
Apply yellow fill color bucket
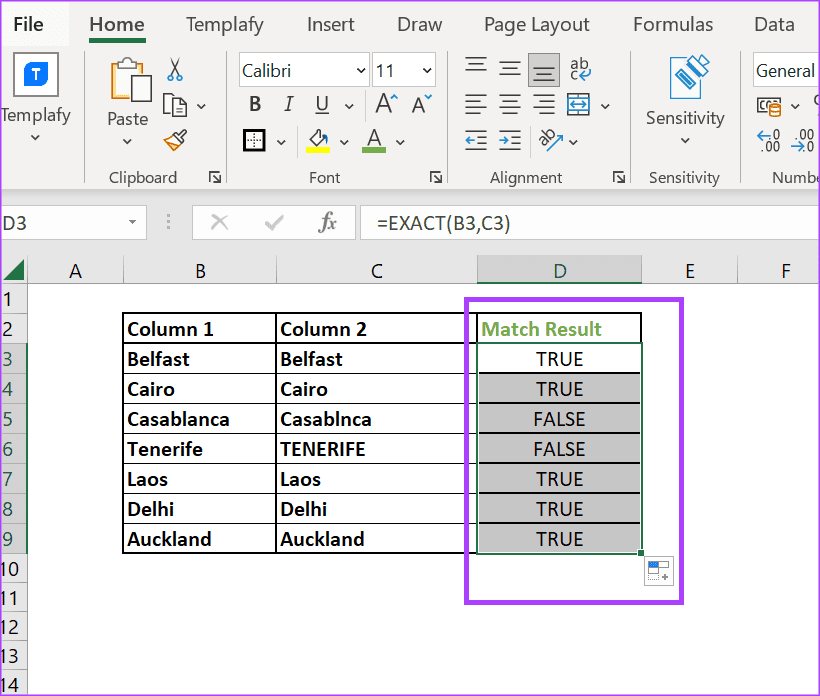[x=318, y=141]
